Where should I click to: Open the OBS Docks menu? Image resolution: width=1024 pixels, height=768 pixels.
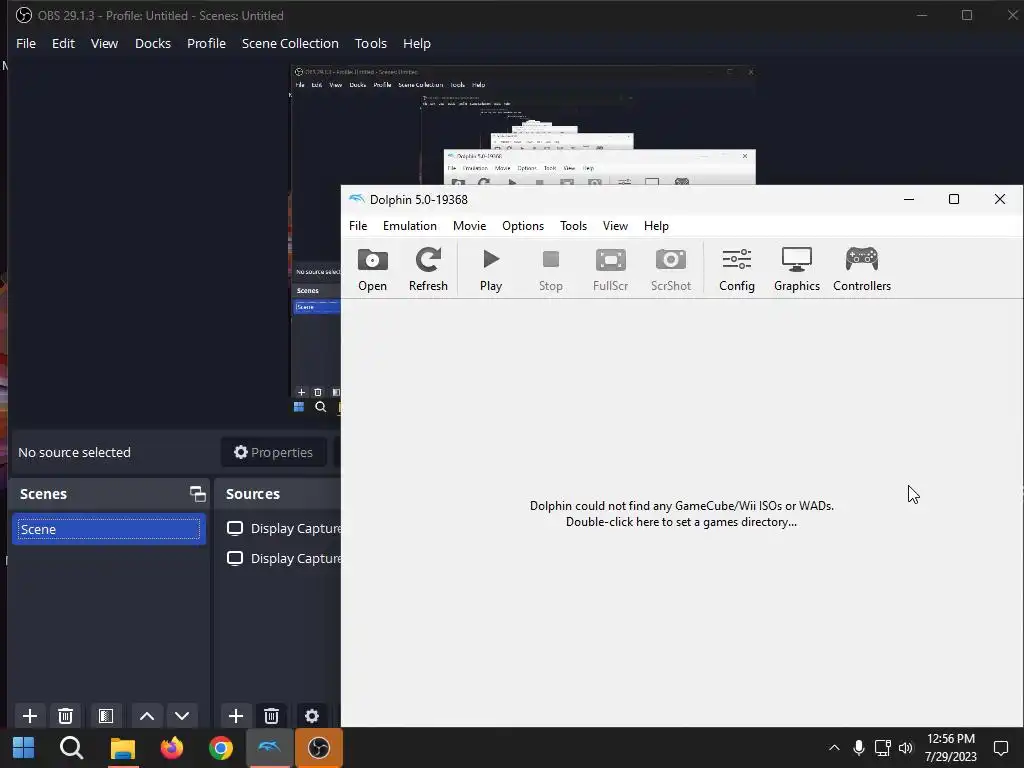(153, 44)
